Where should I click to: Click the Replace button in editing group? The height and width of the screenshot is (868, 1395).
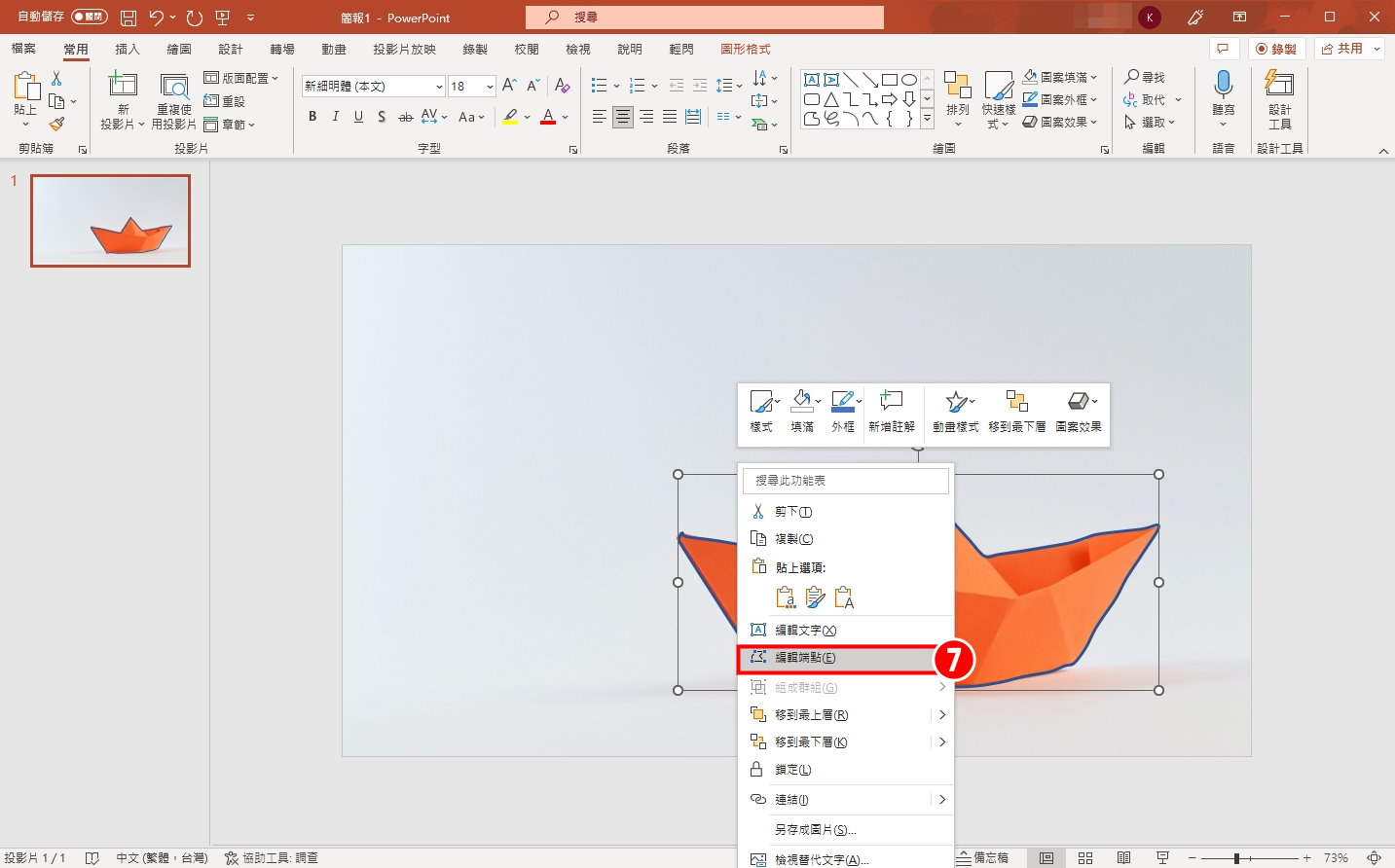(x=1152, y=99)
